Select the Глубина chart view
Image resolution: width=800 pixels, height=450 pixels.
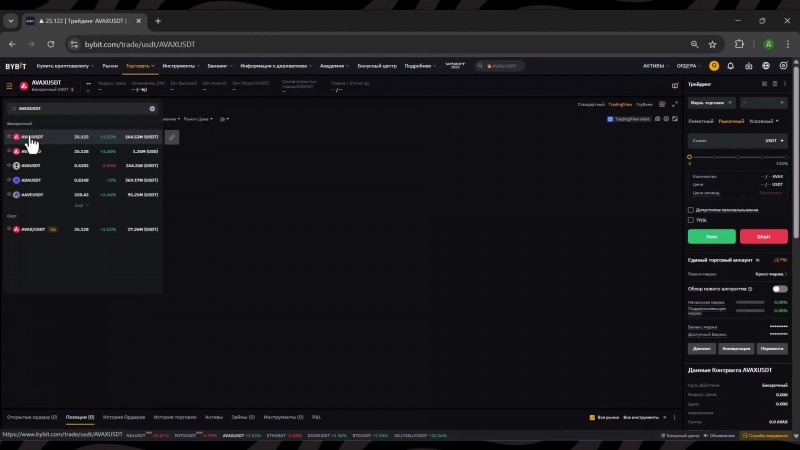(644, 104)
